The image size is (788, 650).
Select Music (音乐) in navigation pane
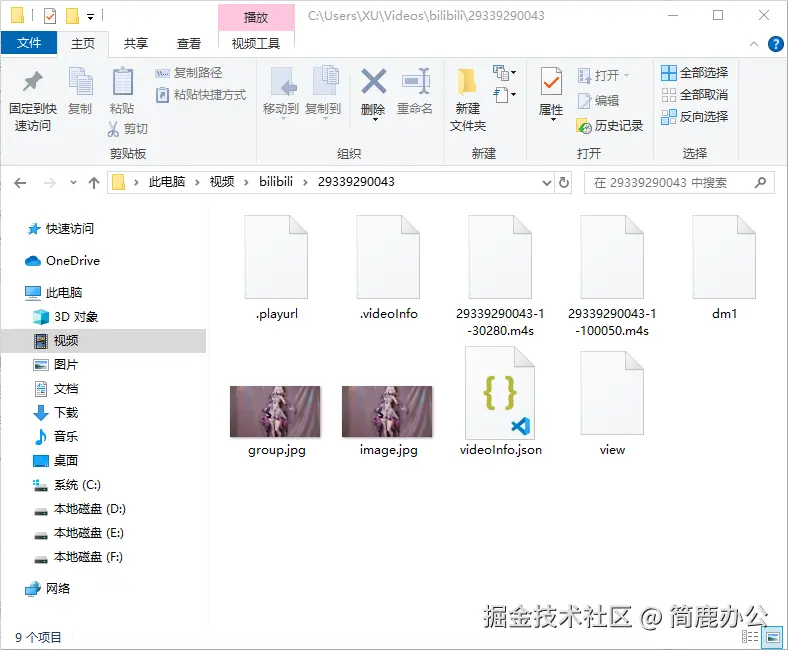56,436
